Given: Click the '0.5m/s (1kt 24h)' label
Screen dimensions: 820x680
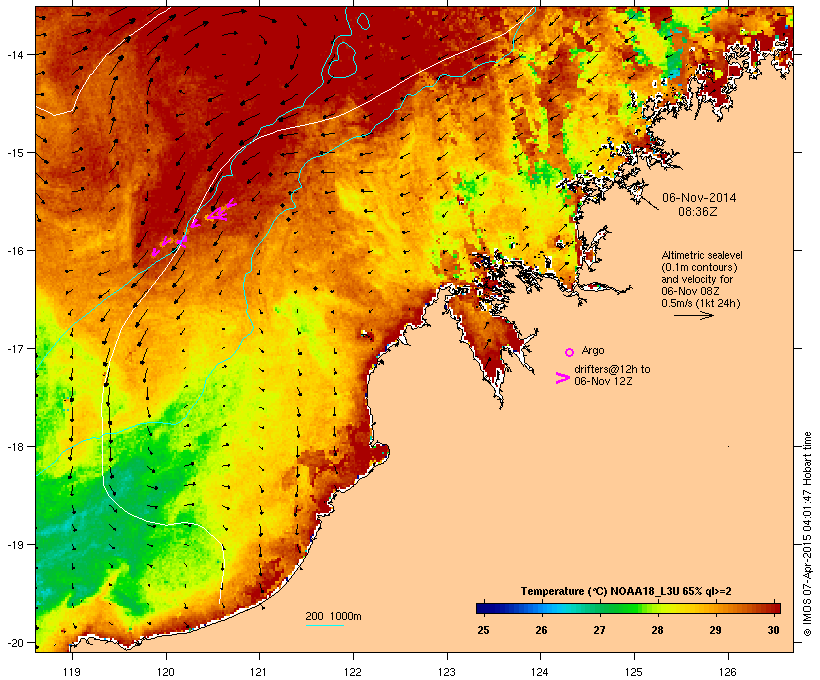Looking at the screenshot, I should (701, 303).
